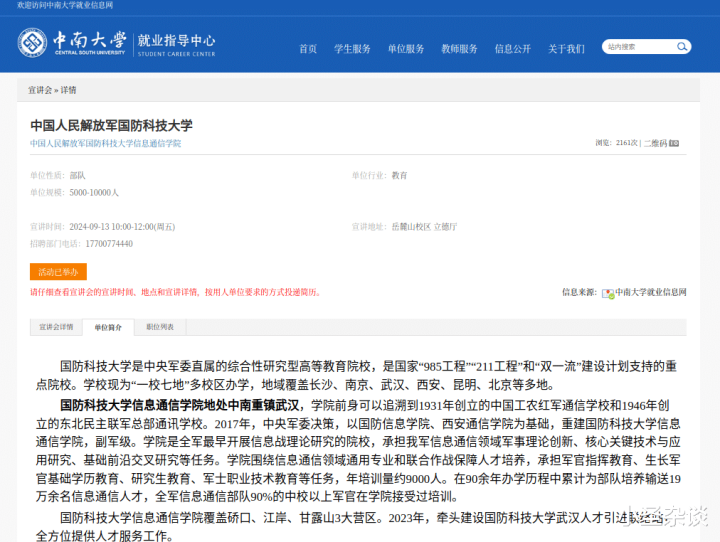
Task: Click the 二维码 text link
Action: [x=655, y=143]
